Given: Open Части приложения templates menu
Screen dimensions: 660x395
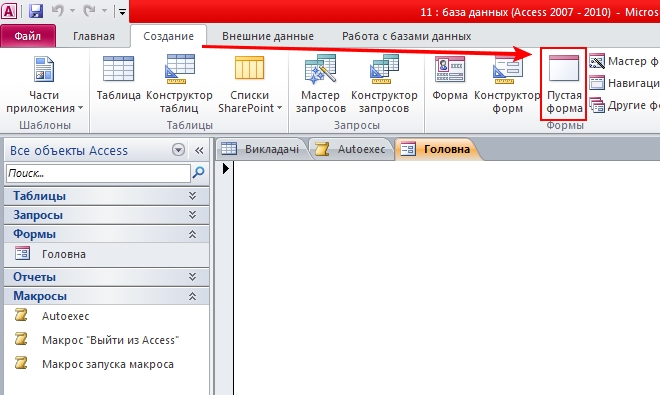Looking at the screenshot, I should click(x=44, y=85).
